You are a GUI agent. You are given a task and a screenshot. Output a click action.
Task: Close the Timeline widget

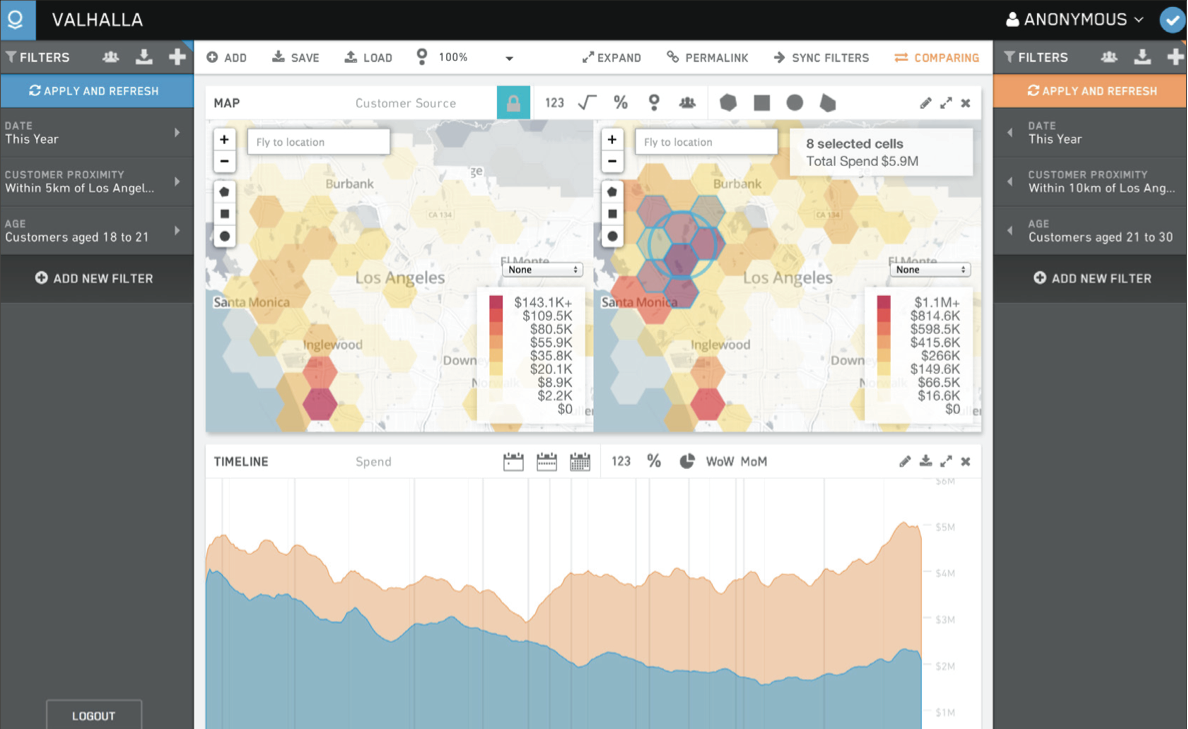tap(965, 461)
